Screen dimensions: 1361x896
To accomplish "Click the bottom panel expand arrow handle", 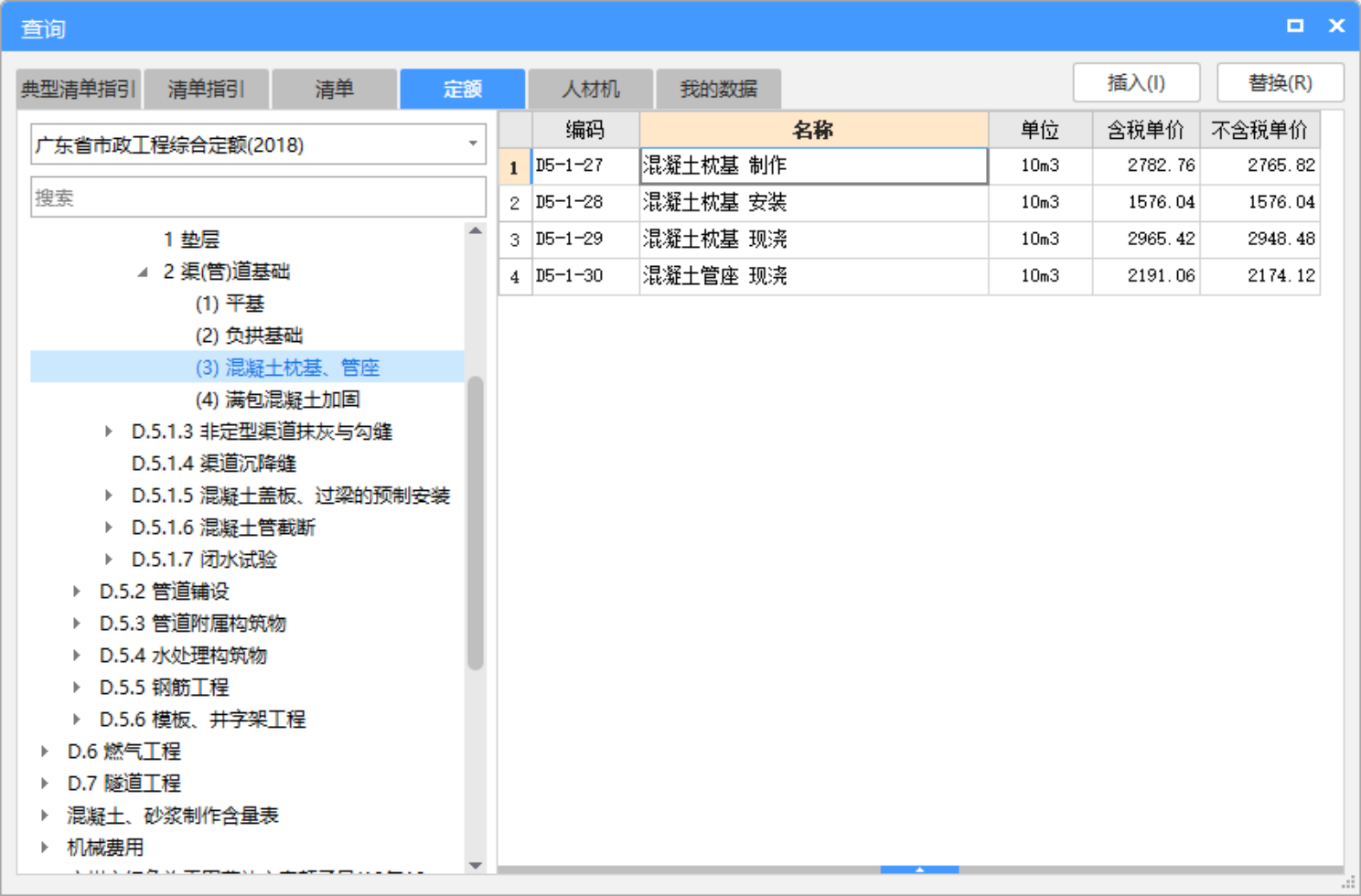I will coord(919,869).
